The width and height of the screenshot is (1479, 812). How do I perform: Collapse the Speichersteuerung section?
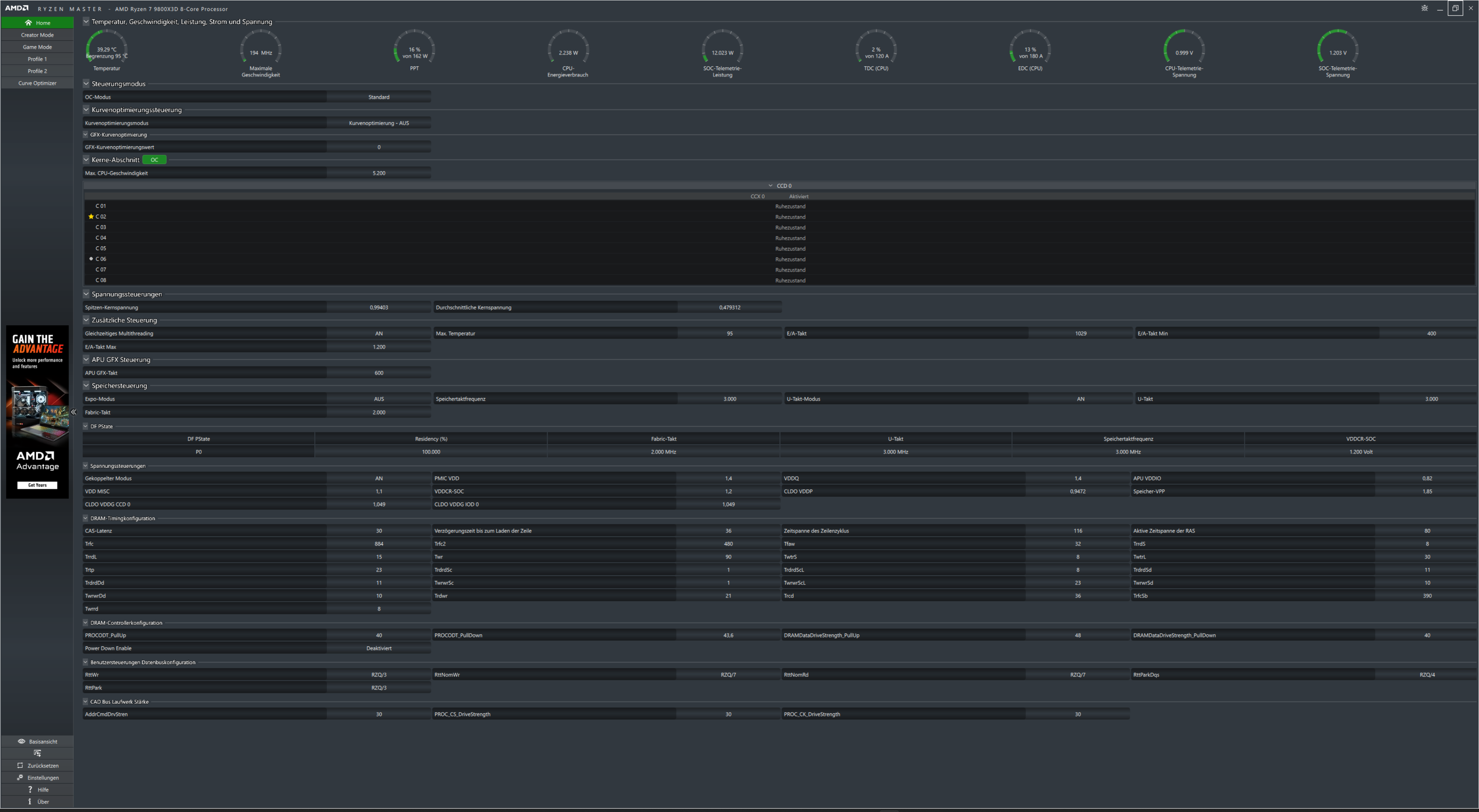point(86,386)
